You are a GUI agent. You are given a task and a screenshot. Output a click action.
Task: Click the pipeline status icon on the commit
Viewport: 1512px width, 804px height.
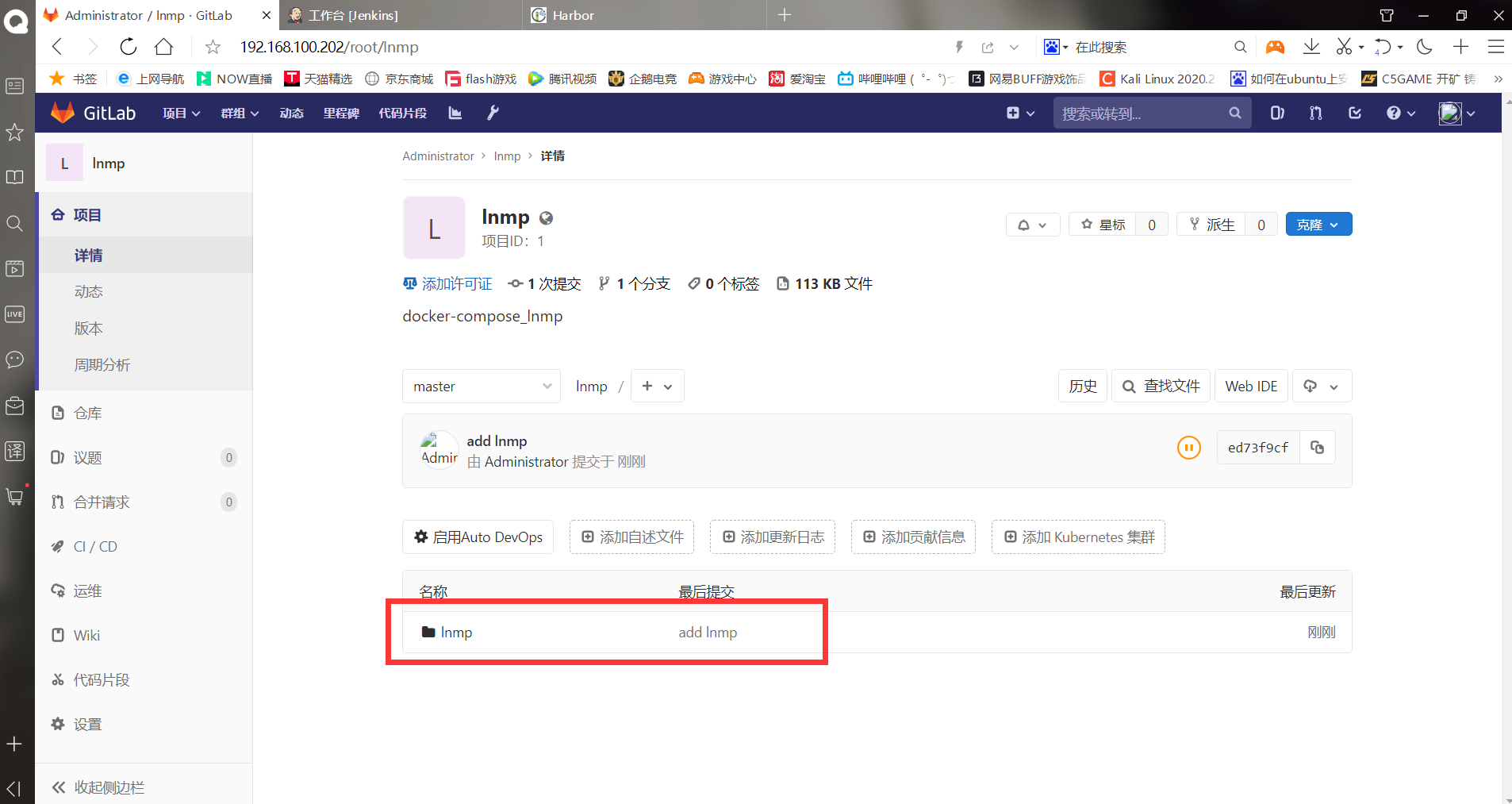pyautogui.click(x=1188, y=448)
